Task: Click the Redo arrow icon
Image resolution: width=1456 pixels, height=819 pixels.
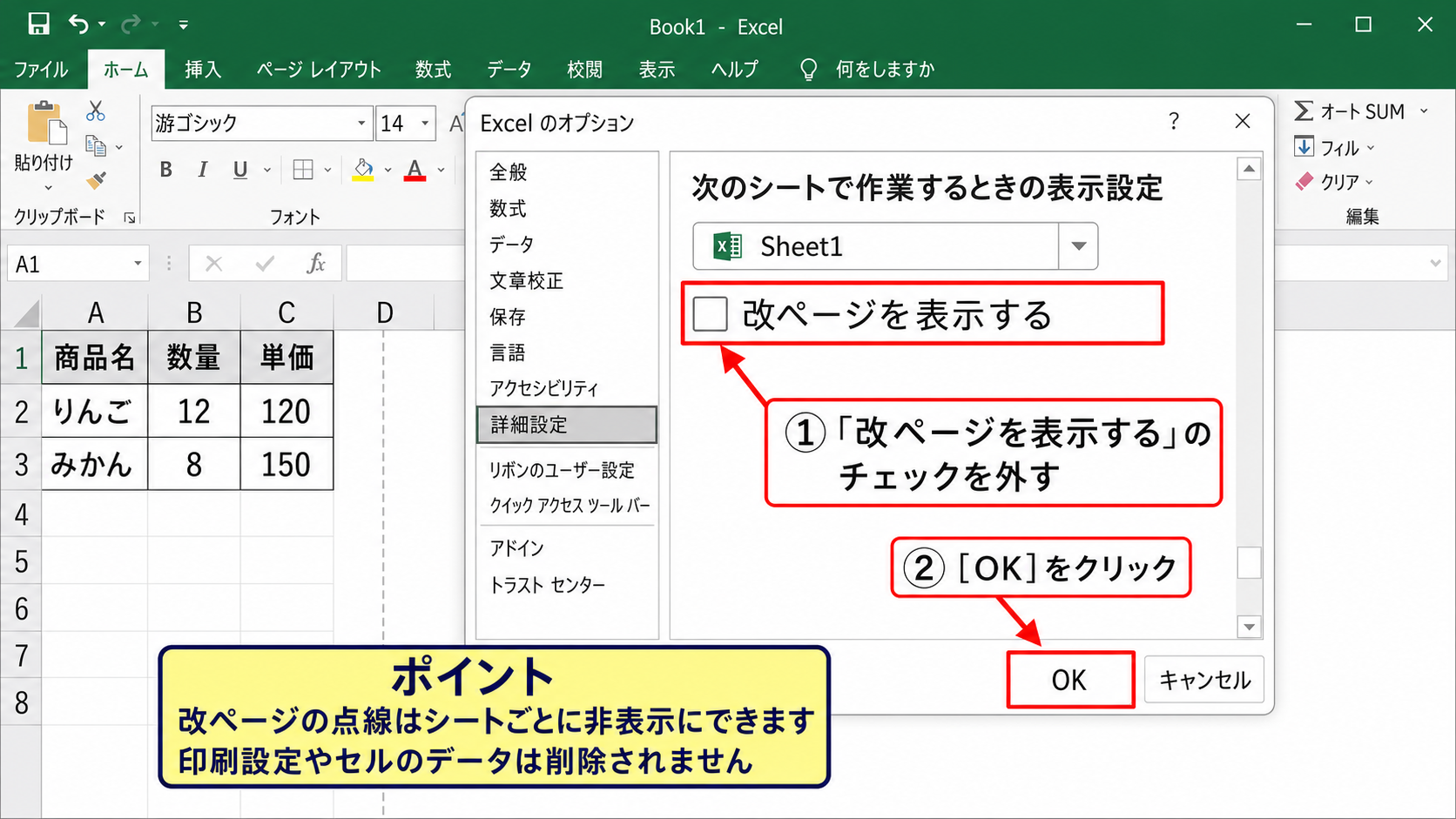Action: coord(131,24)
